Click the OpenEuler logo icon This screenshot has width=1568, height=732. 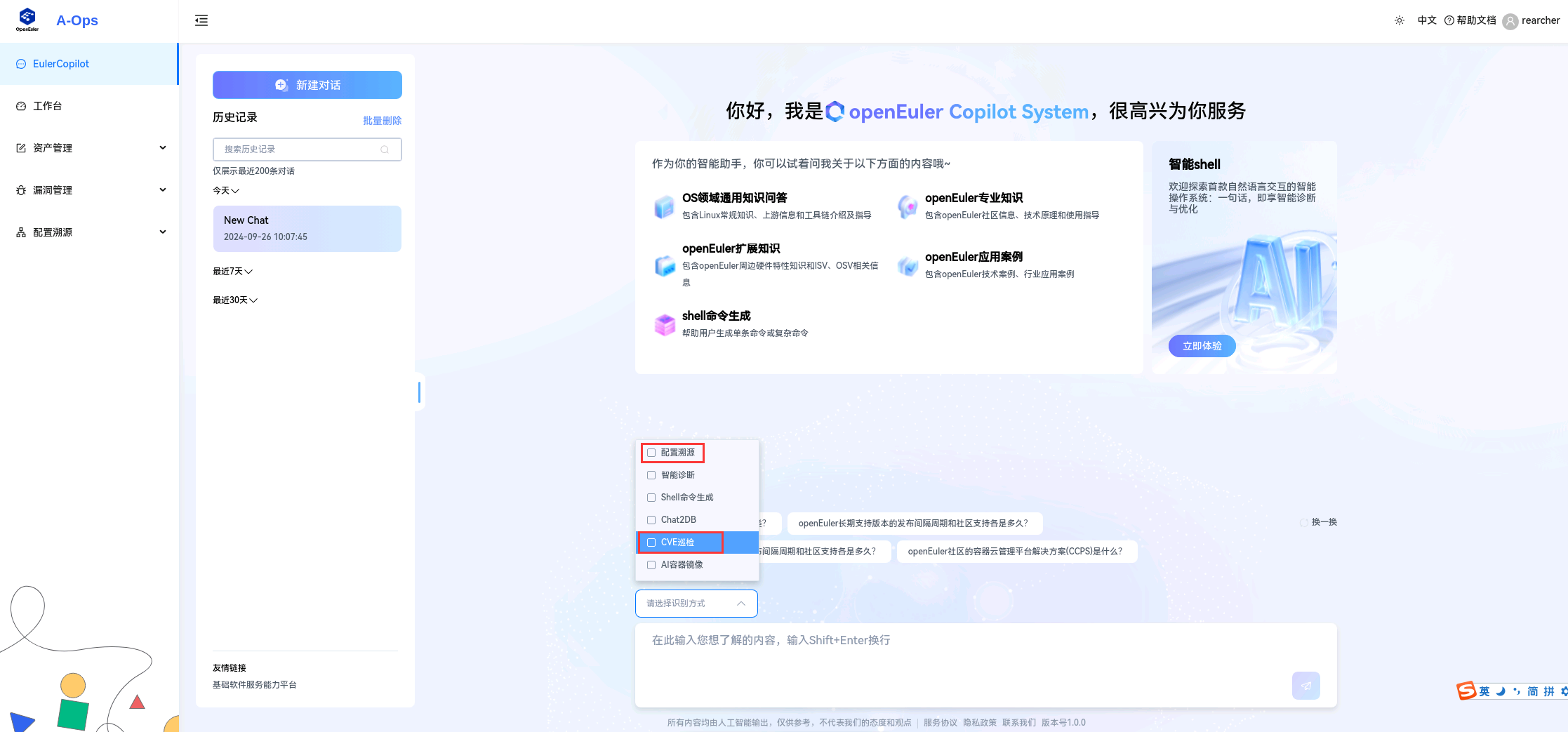click(x=27, y=20)
